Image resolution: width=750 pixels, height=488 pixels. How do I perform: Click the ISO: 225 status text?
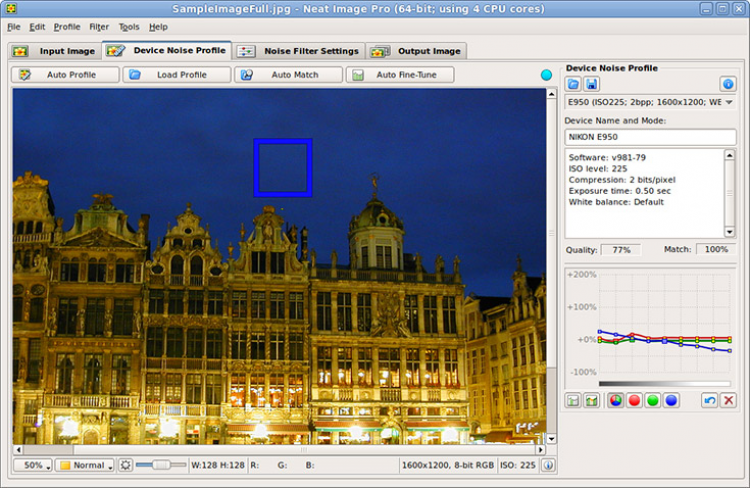[x=518, y=465]
